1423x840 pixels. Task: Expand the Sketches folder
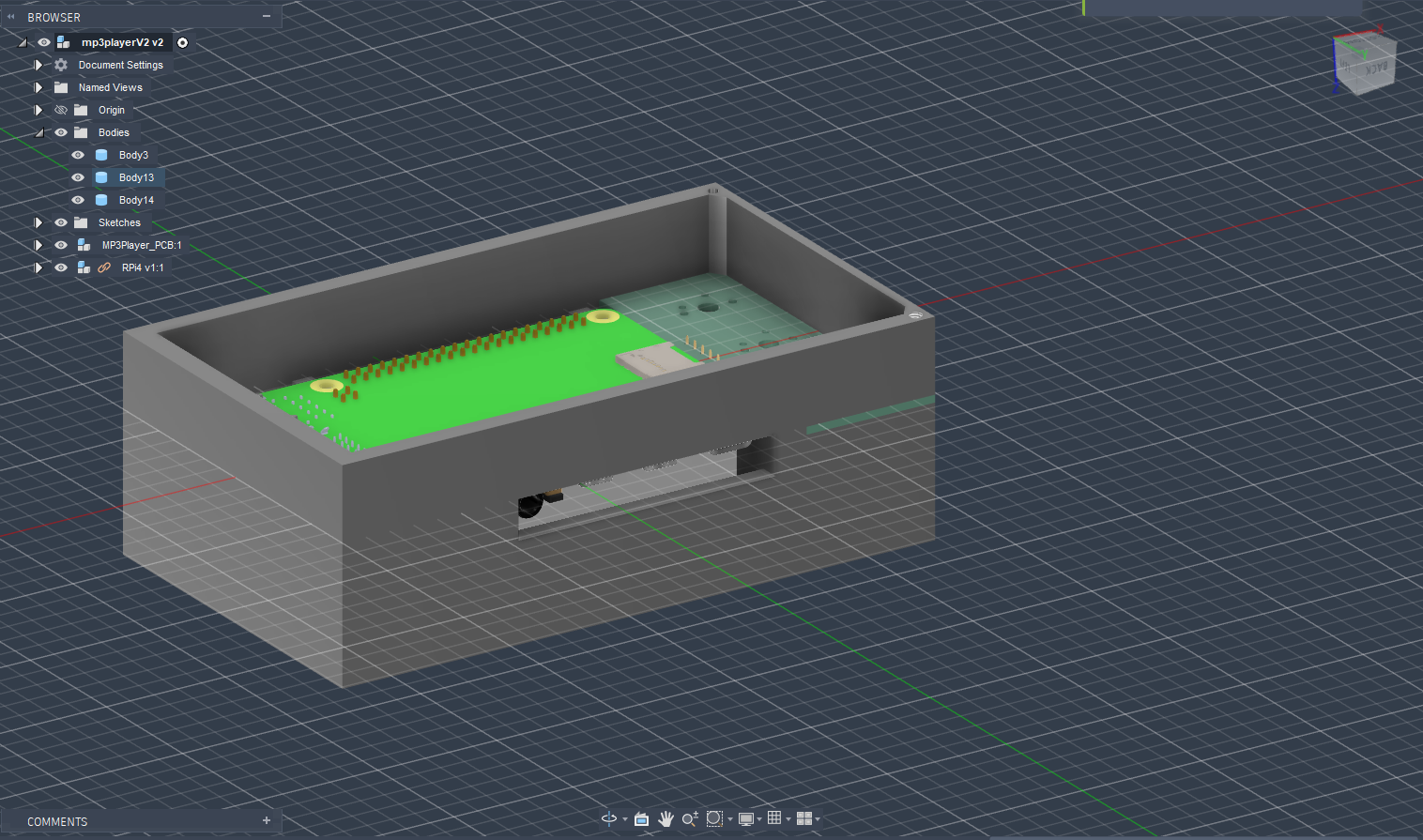[x=38, y=222]
